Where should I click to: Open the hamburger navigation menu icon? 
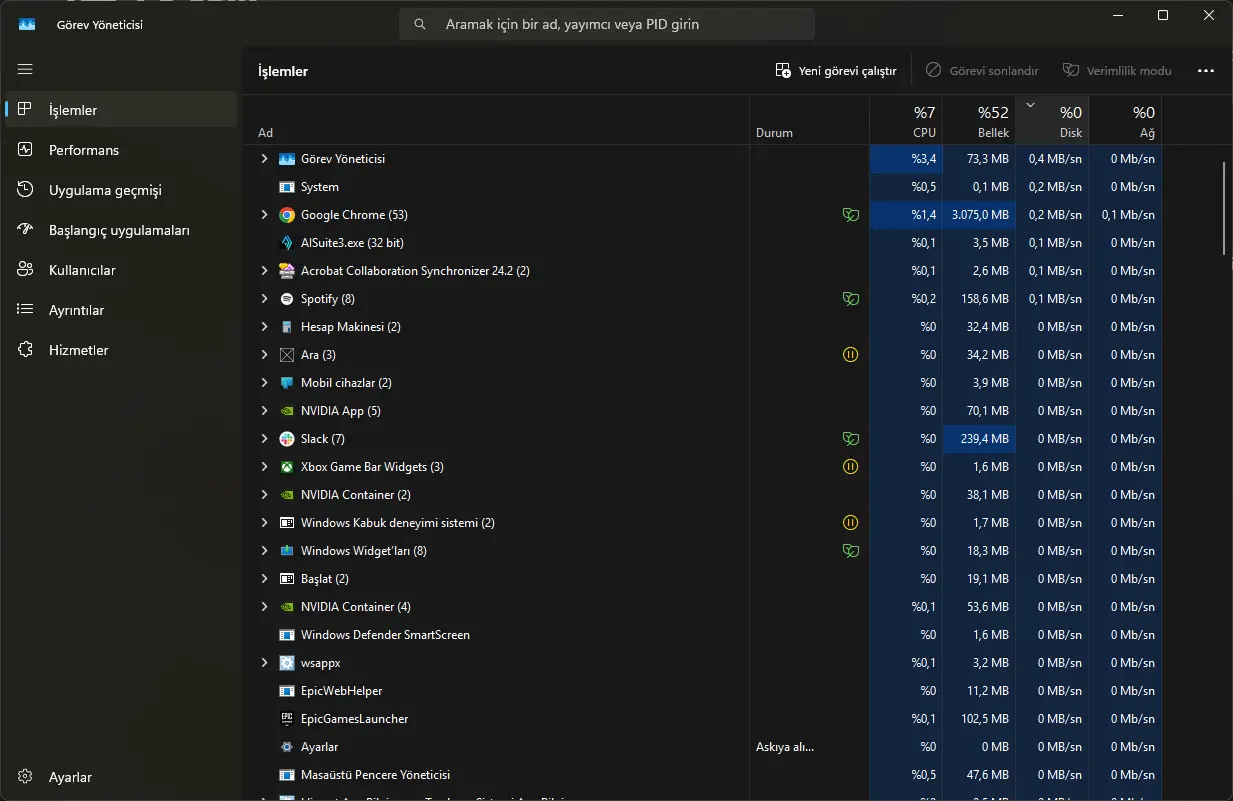click(25, 69)
